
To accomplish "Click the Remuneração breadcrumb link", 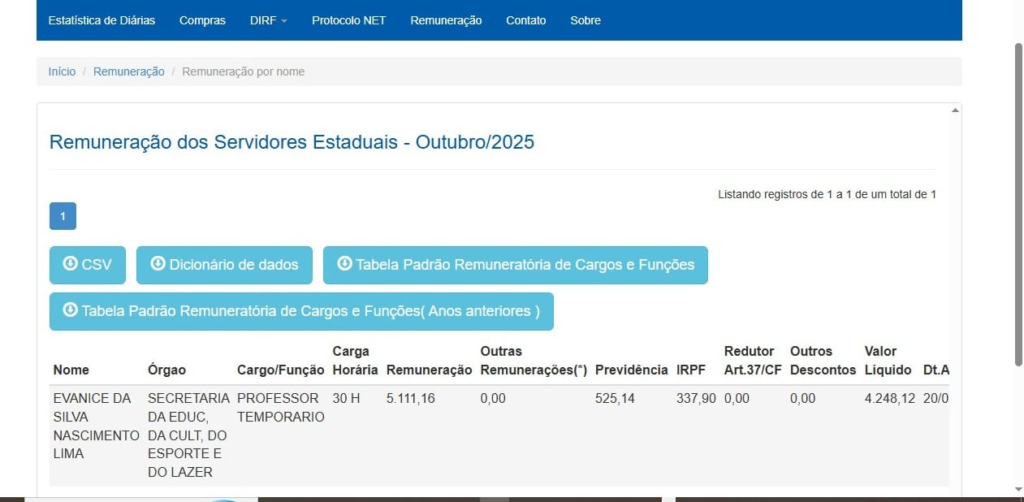I will coord(129,72).
